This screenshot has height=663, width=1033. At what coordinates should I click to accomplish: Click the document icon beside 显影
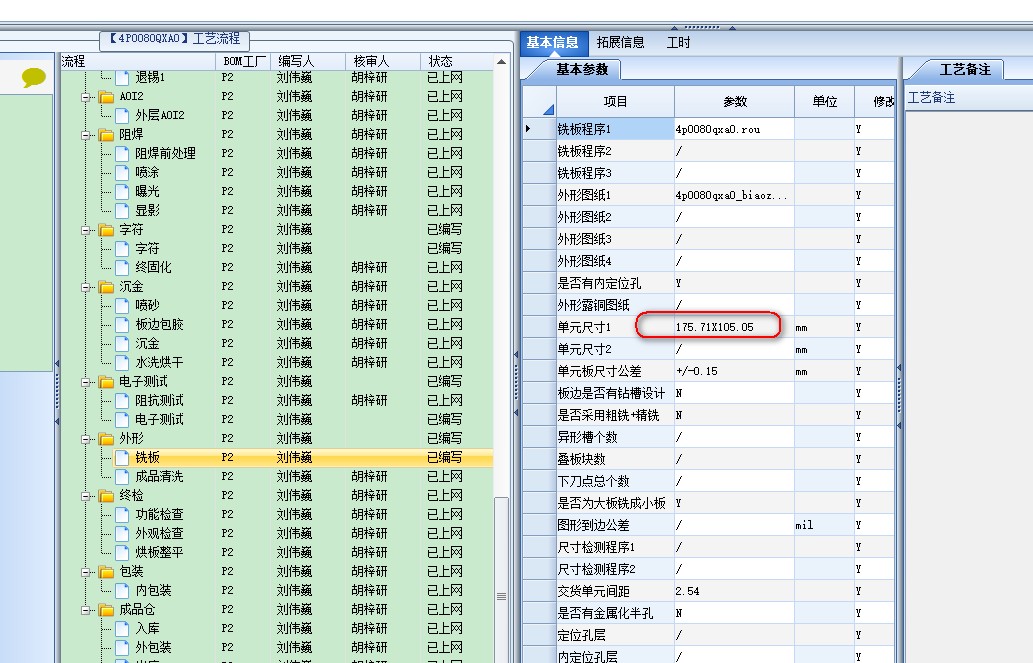tap(122, 211)
